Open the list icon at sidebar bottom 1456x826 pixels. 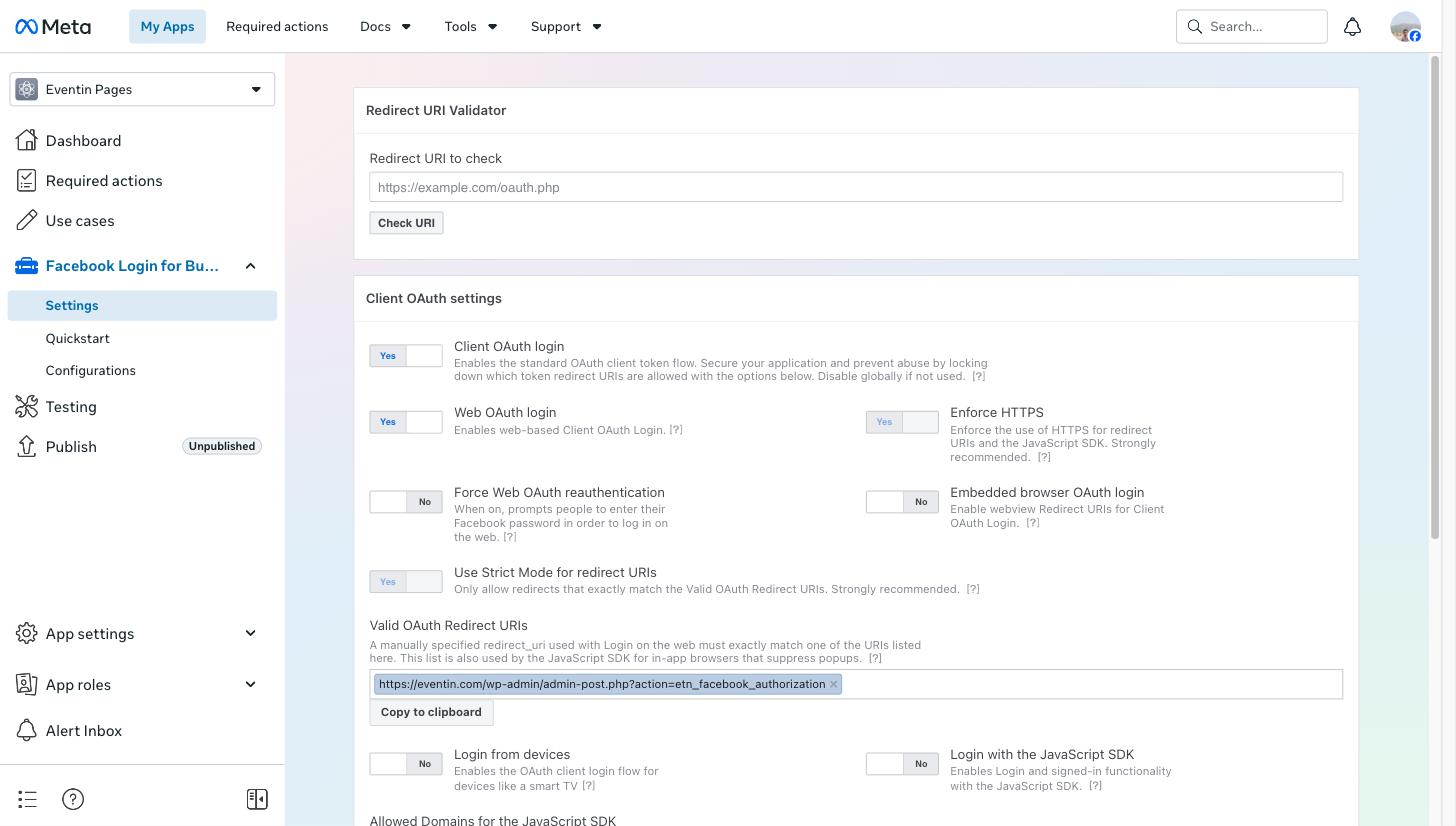coord(27,799)
